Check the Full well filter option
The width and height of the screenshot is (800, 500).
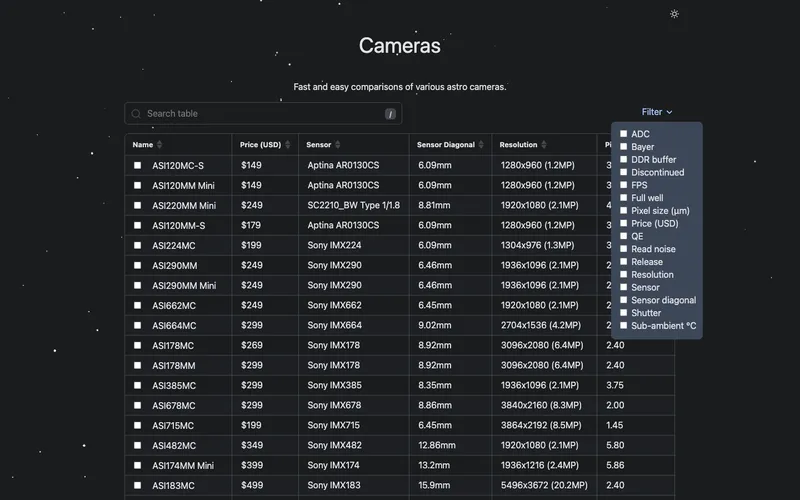[x=623, y=197]
